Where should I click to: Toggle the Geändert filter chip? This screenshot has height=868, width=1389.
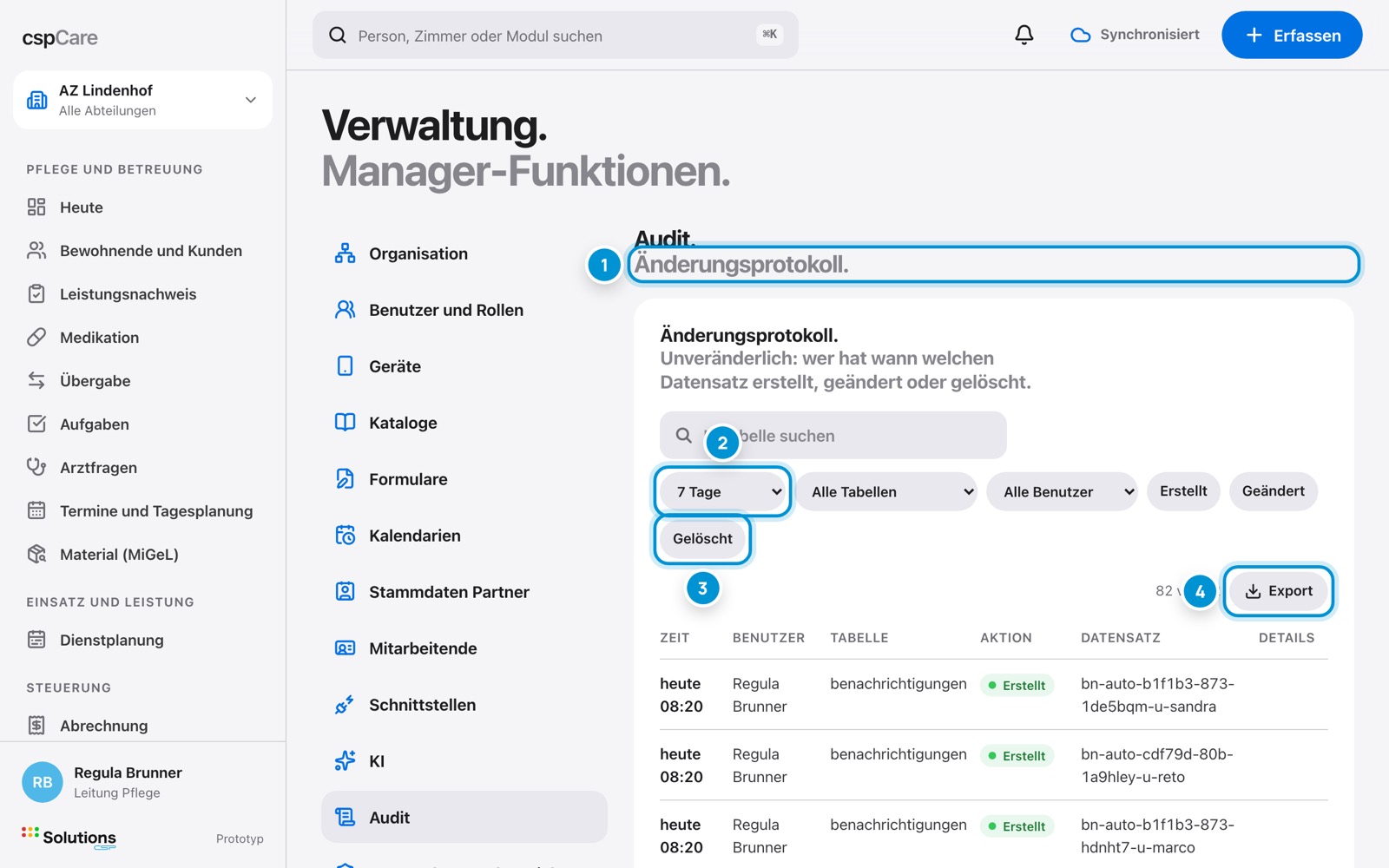coord(1273,491)
